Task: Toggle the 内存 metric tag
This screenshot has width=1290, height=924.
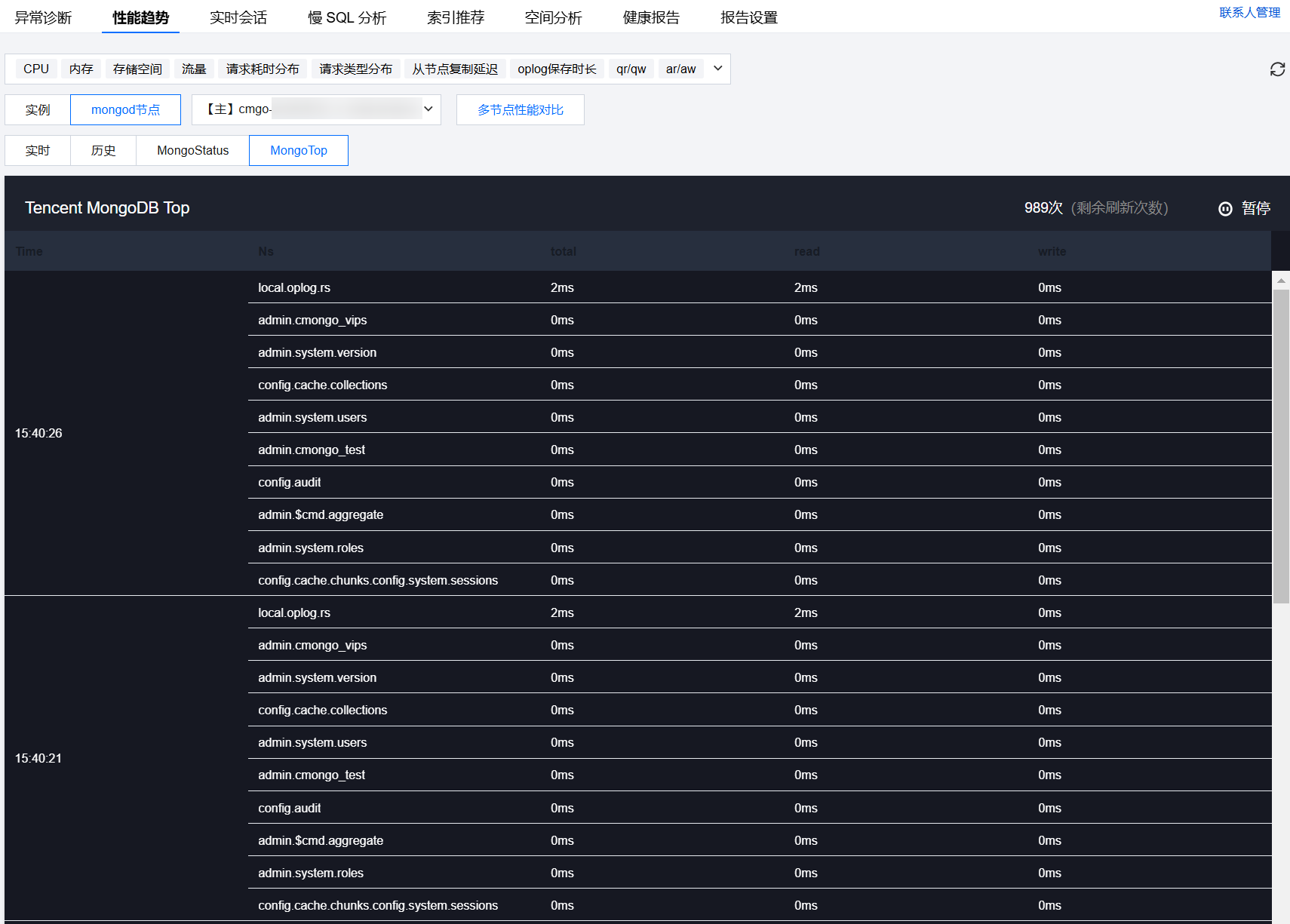Action: (x=81, y=69)
